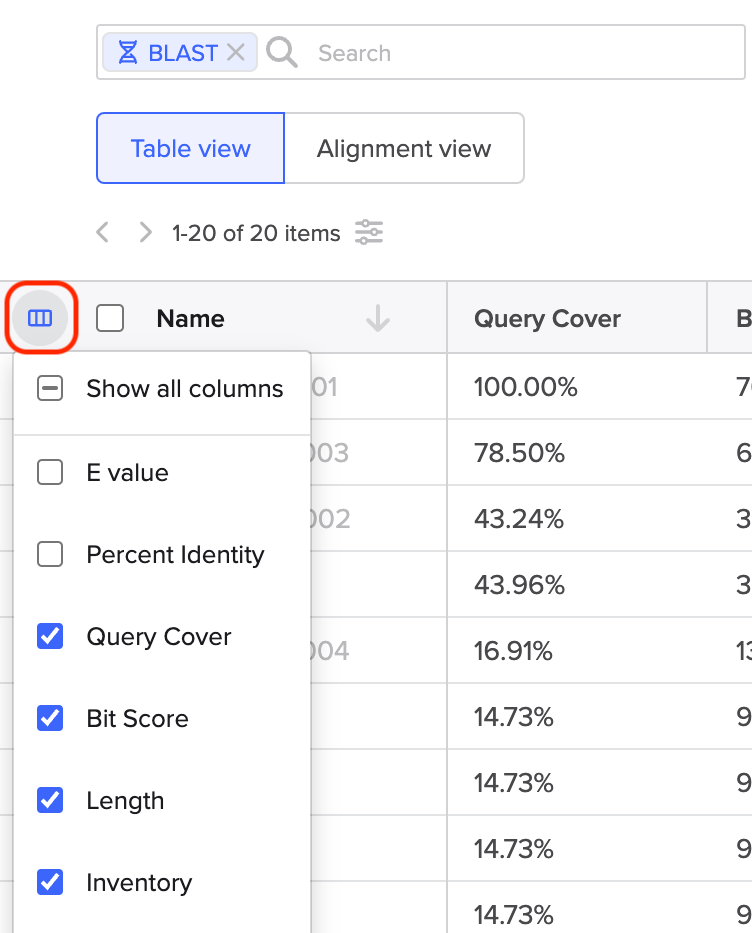Sort by Name using down arrow
The image size is (752, 933).
tap(377, 319)
